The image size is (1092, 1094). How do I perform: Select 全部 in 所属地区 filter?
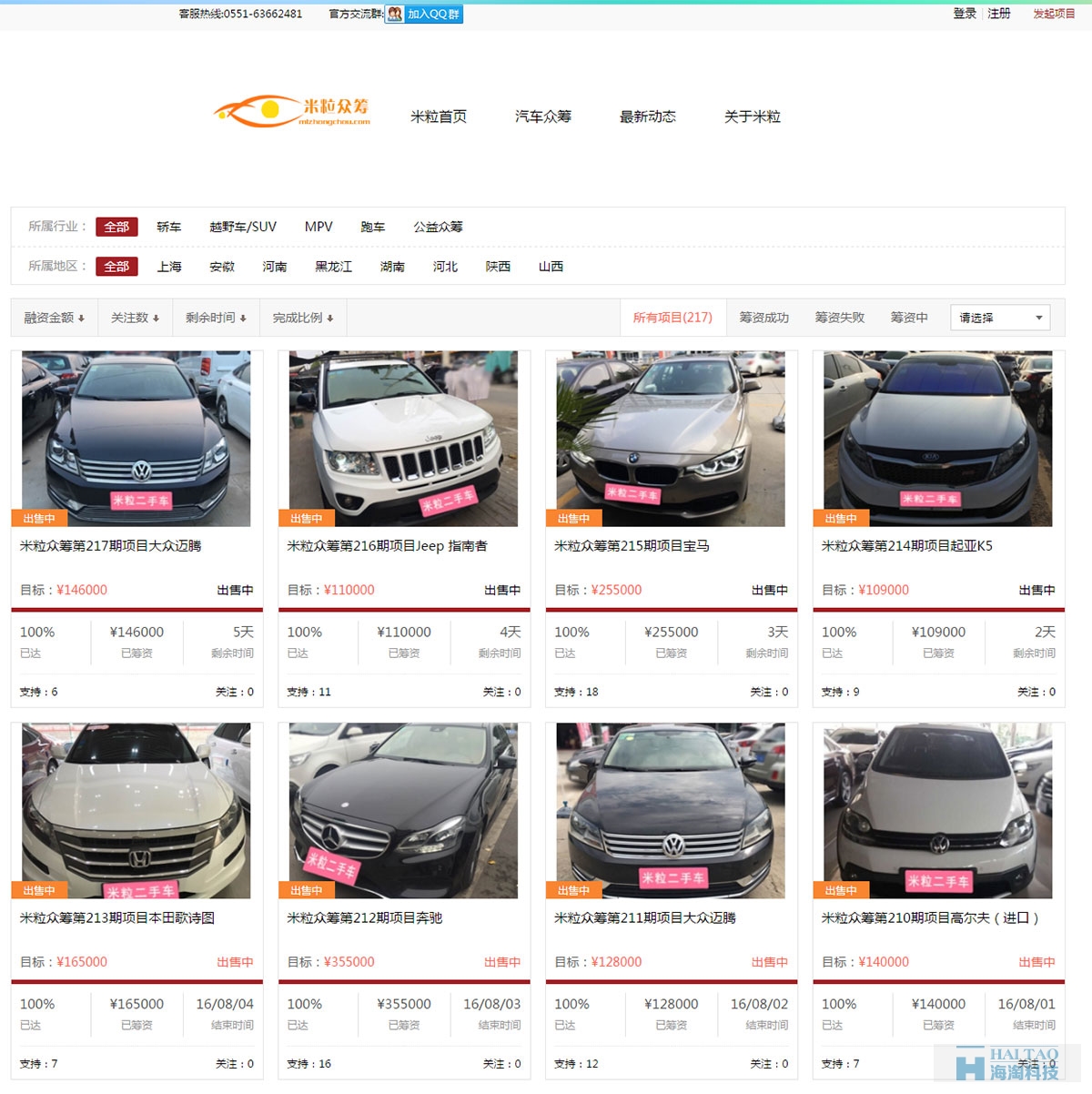(116, 267)
